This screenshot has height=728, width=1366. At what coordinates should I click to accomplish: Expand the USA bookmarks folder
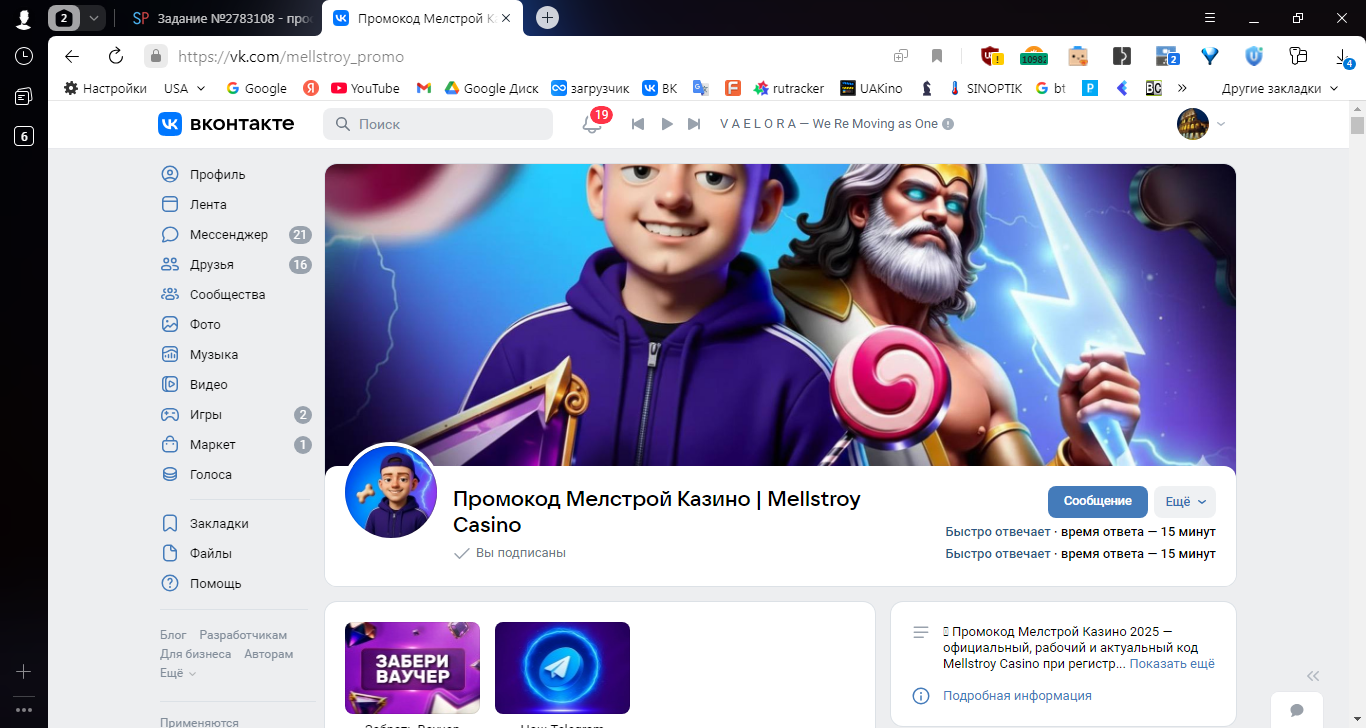pos(184,88)
